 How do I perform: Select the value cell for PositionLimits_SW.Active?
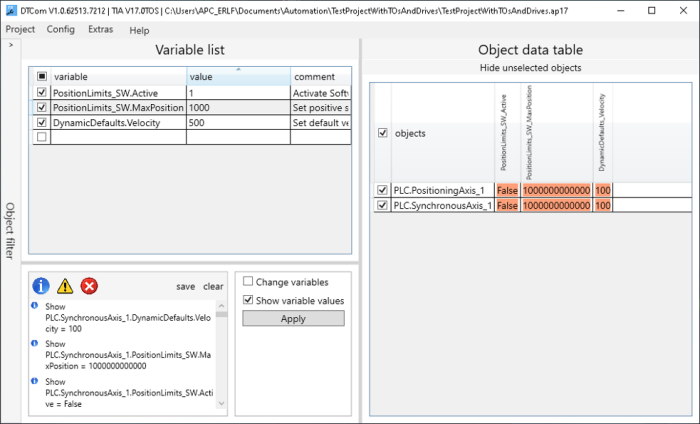[x=238, y=93]
